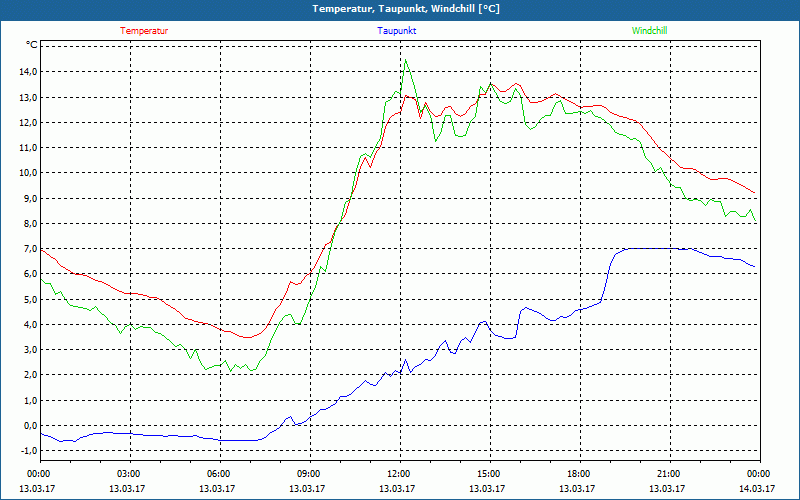Click the red Temperatur legend label
This screenshot has width=800, height=500.
pyautogui.click(x=144, y=31)
